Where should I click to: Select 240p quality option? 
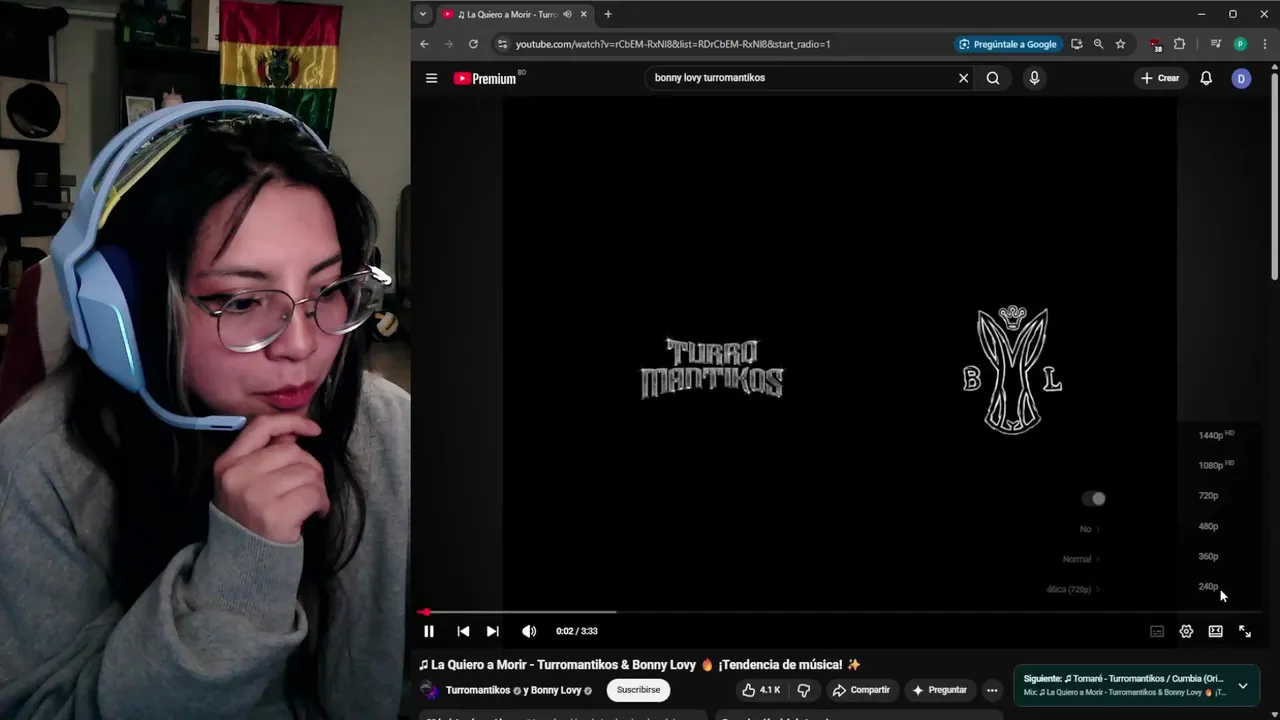[x=1209, y=586]
